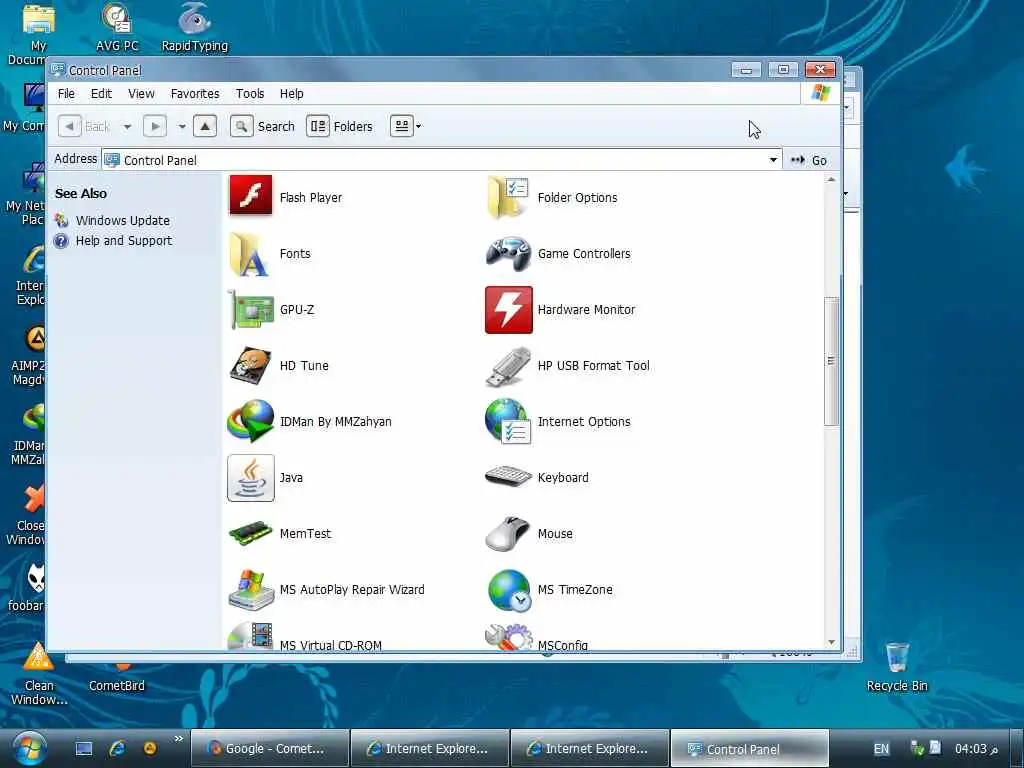Open the Edit menu

[101, 93]
